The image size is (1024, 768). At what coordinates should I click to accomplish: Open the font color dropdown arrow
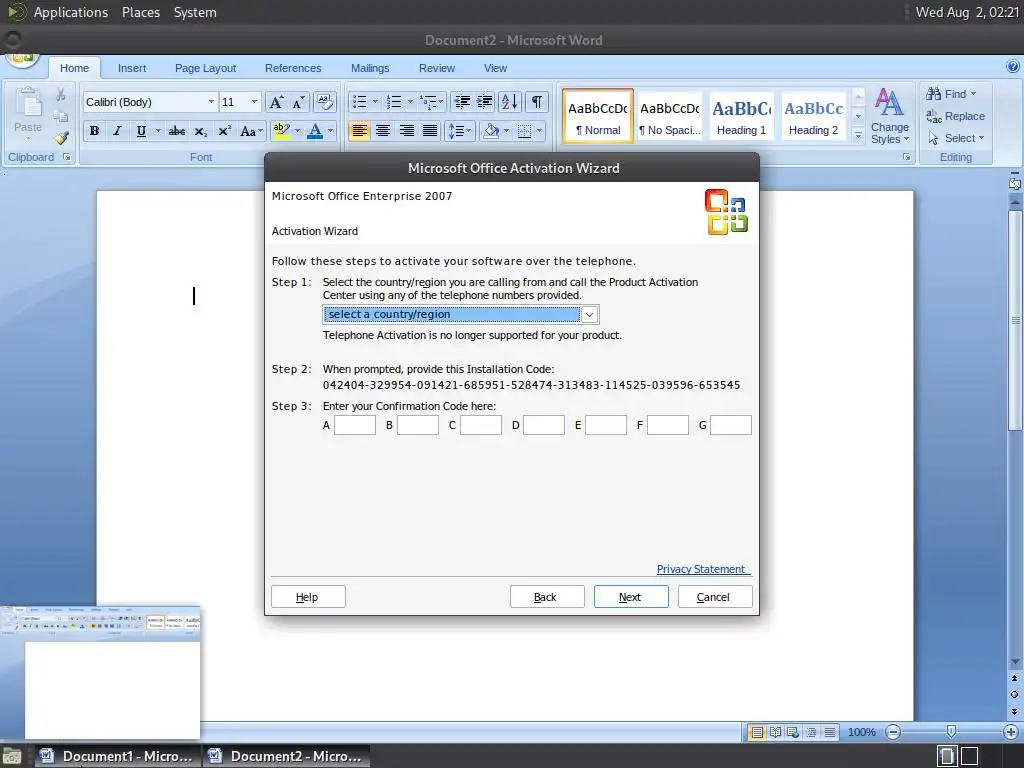pos(330,131)
